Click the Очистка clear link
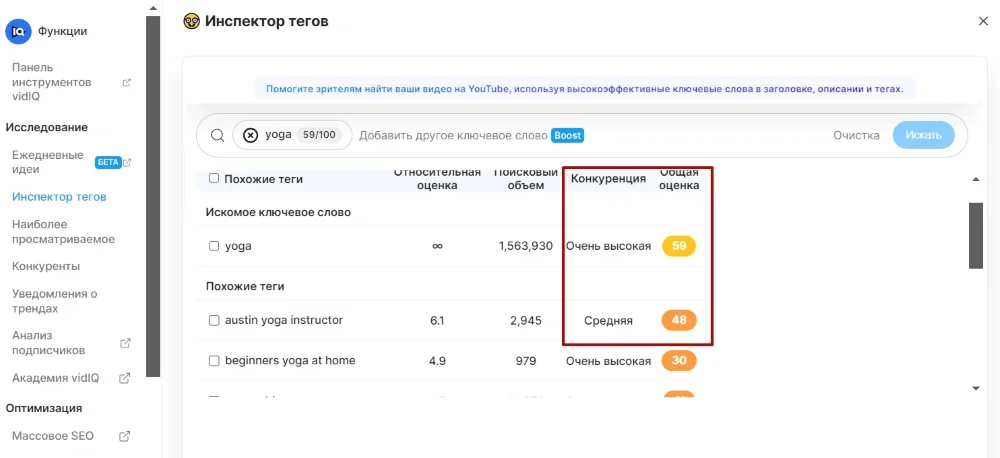1000x458 pixels. click(856, 135)
